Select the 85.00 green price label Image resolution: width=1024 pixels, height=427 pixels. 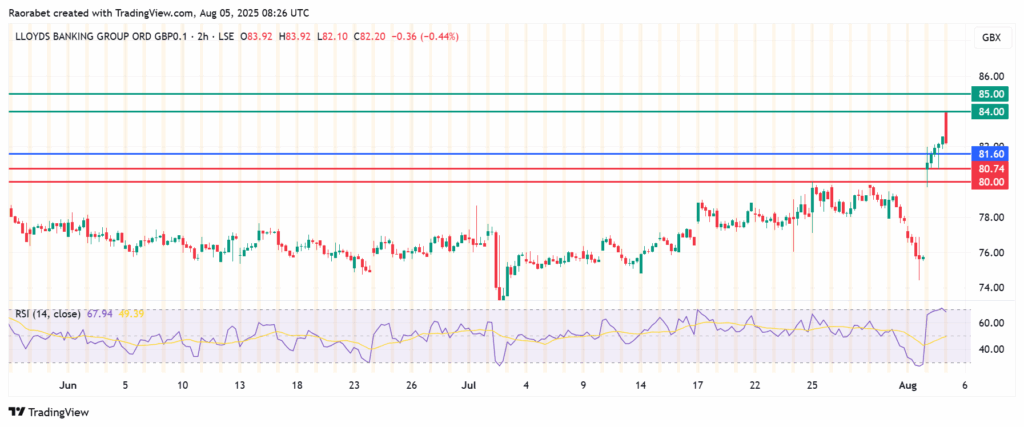990,93
